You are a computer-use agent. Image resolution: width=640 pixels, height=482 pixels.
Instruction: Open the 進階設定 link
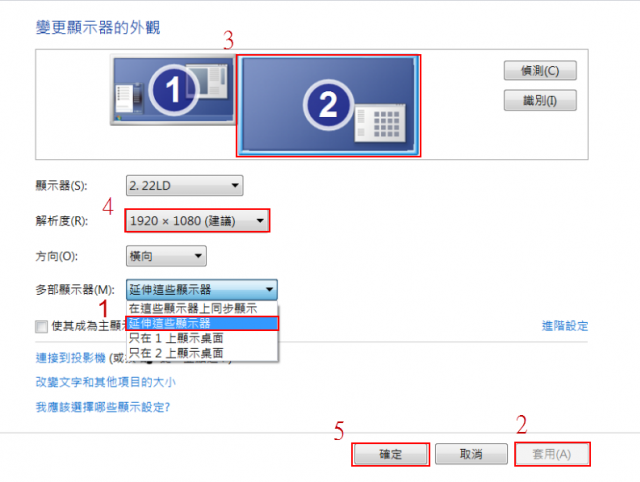[565, 326]
